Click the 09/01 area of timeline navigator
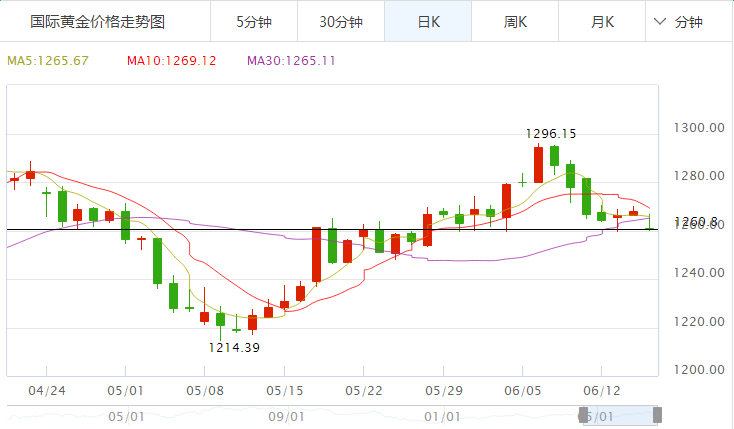 (x=286, y=416)
